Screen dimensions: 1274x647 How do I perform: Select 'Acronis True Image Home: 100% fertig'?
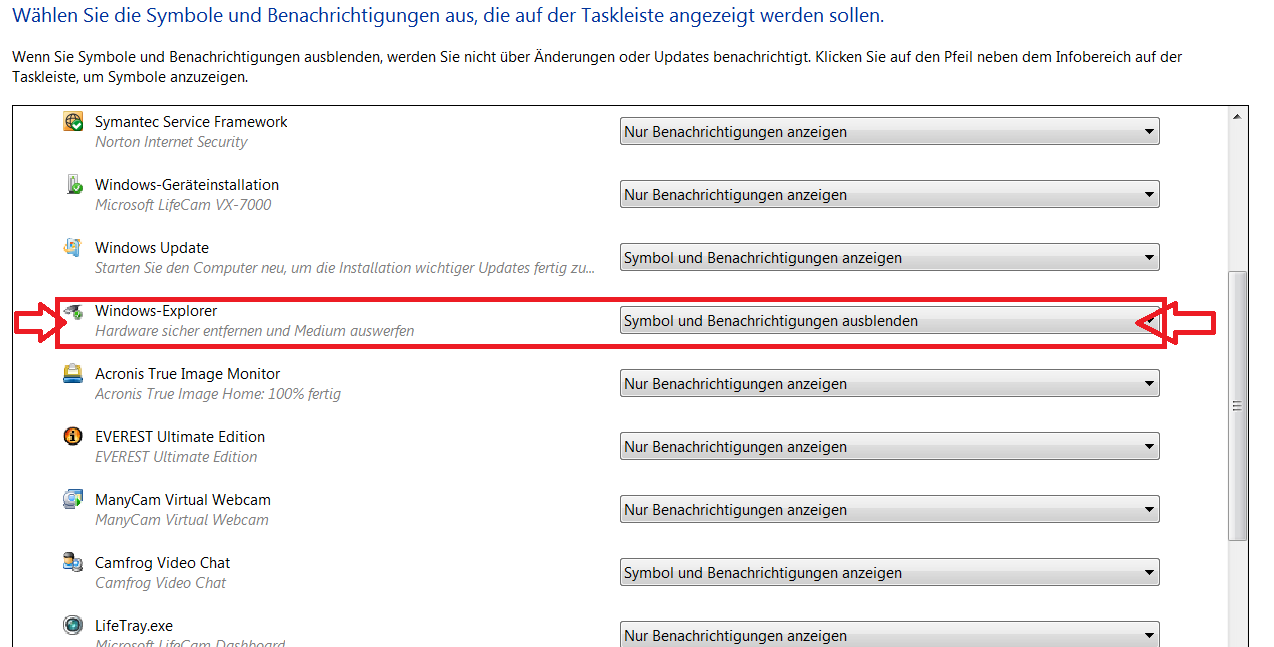coord(218,394)
